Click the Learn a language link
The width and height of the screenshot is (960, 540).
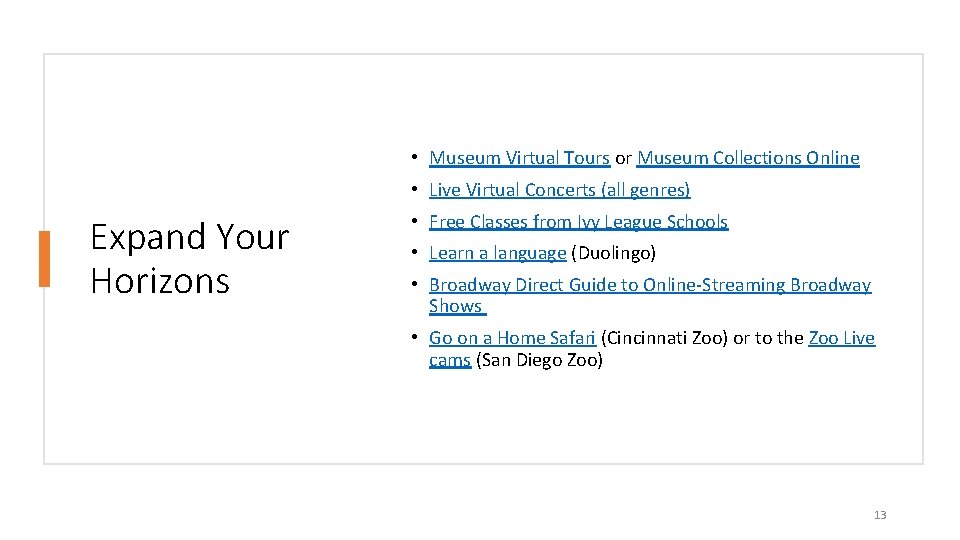[x=497, y=253]
